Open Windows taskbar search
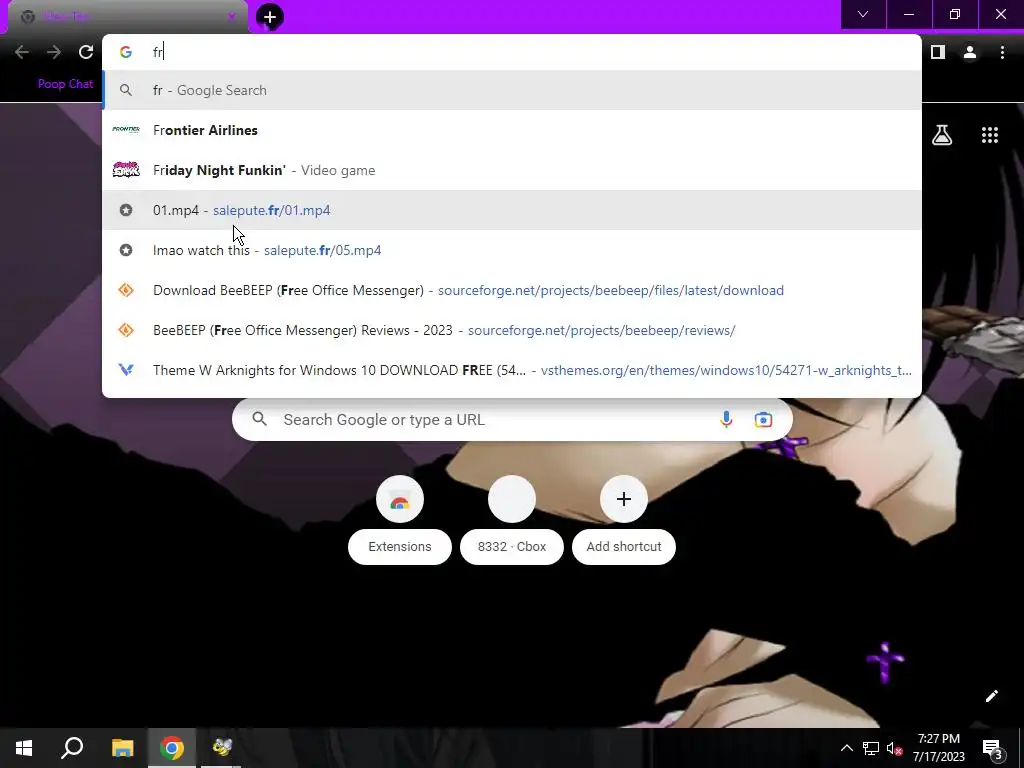The width and height of the screenshot is (1024, 768). [72, 748]
